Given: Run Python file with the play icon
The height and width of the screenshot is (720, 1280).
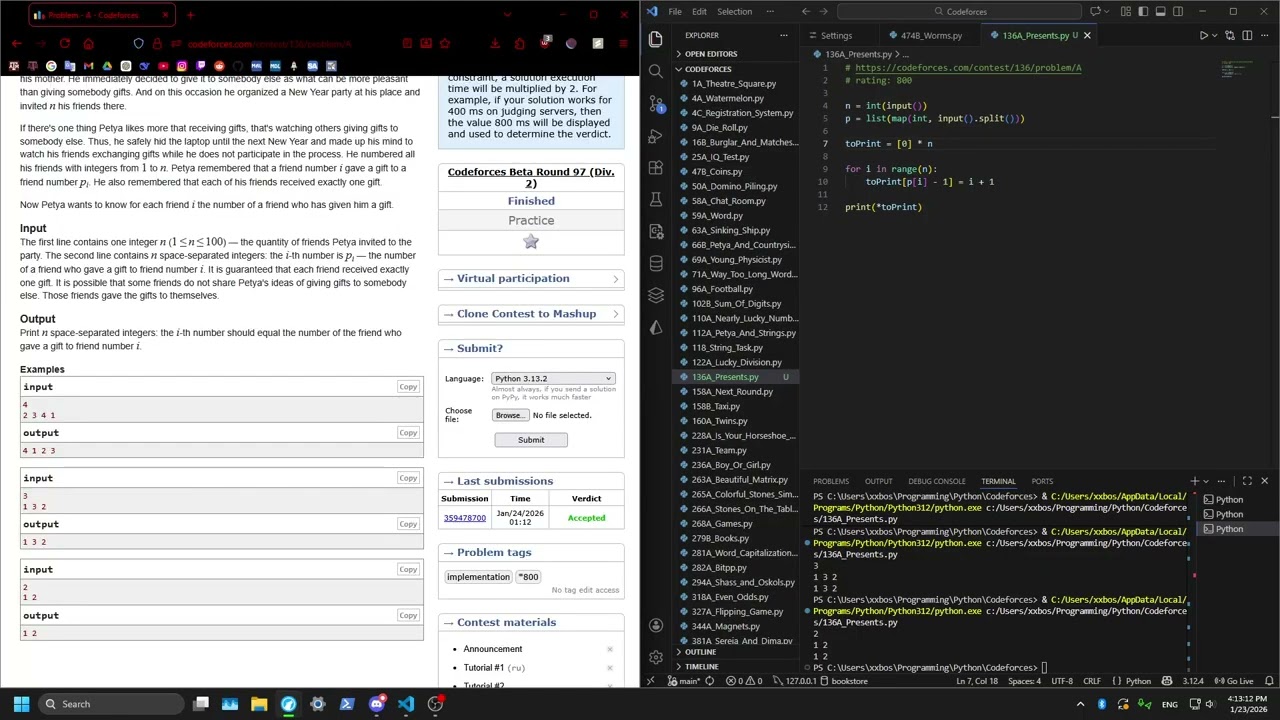Looking at the screenshot, I should [x=1204, y=35].
